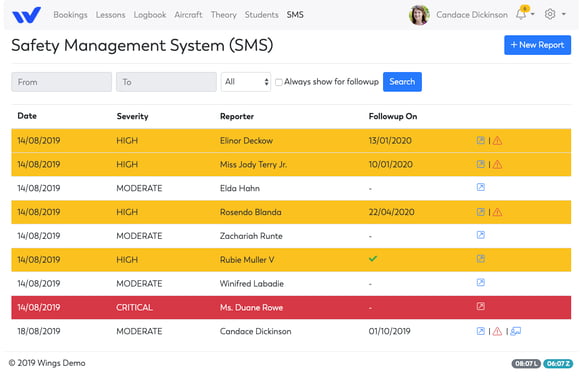The image size is (580, 385).
Task: Open Rosendo Blanda report edit icon
Action: (480, 212)
